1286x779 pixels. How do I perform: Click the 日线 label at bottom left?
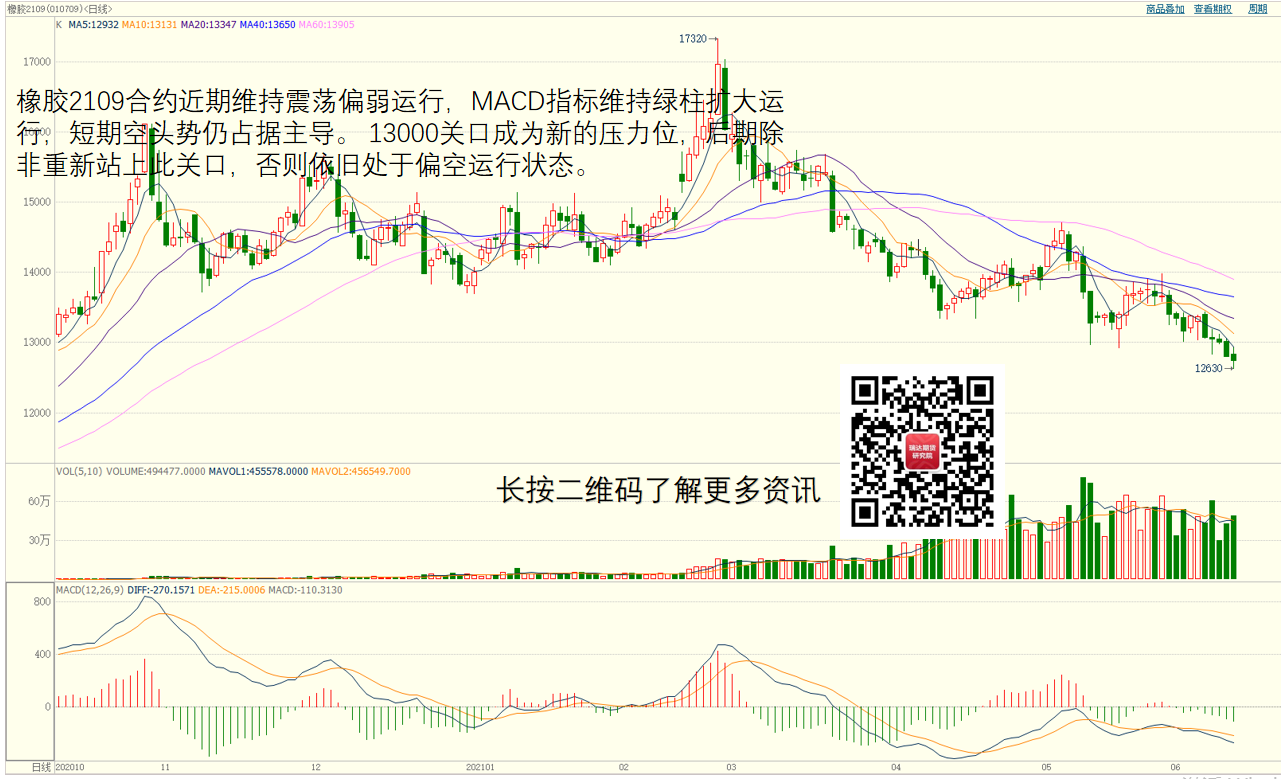tap(41, 767)
